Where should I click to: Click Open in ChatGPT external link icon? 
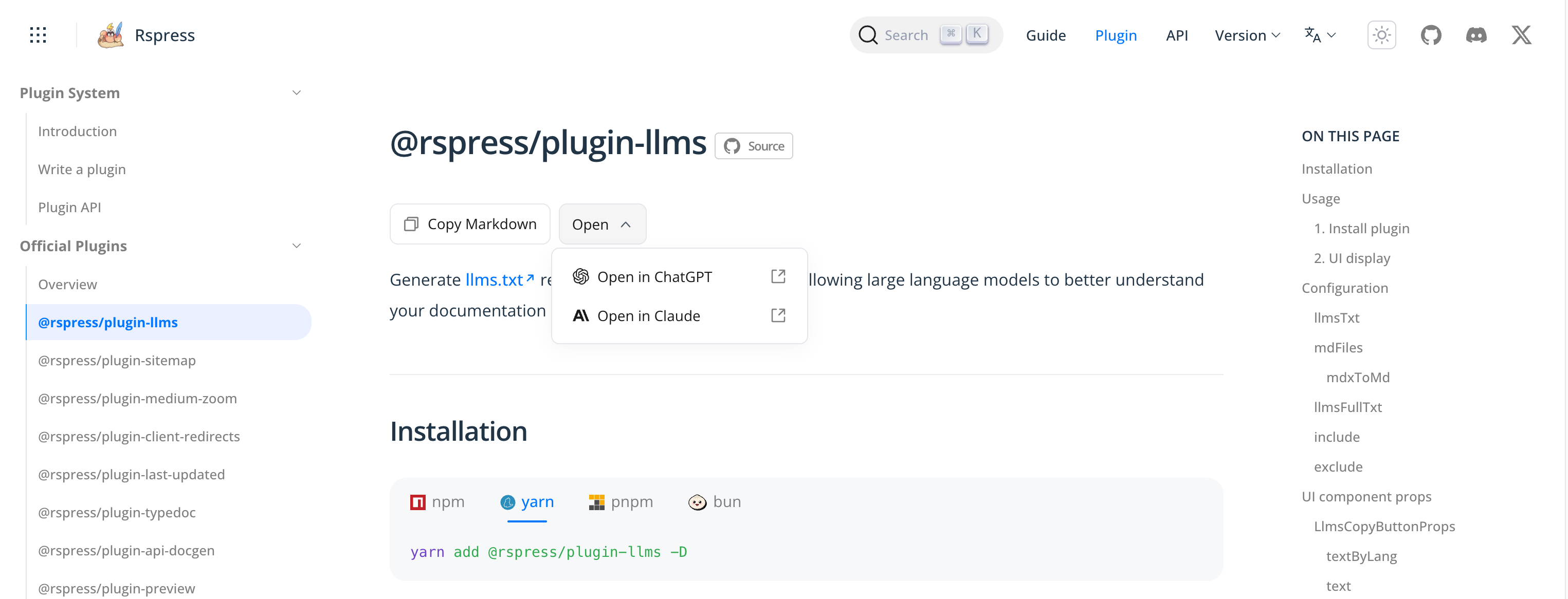[x=778, y=277]
